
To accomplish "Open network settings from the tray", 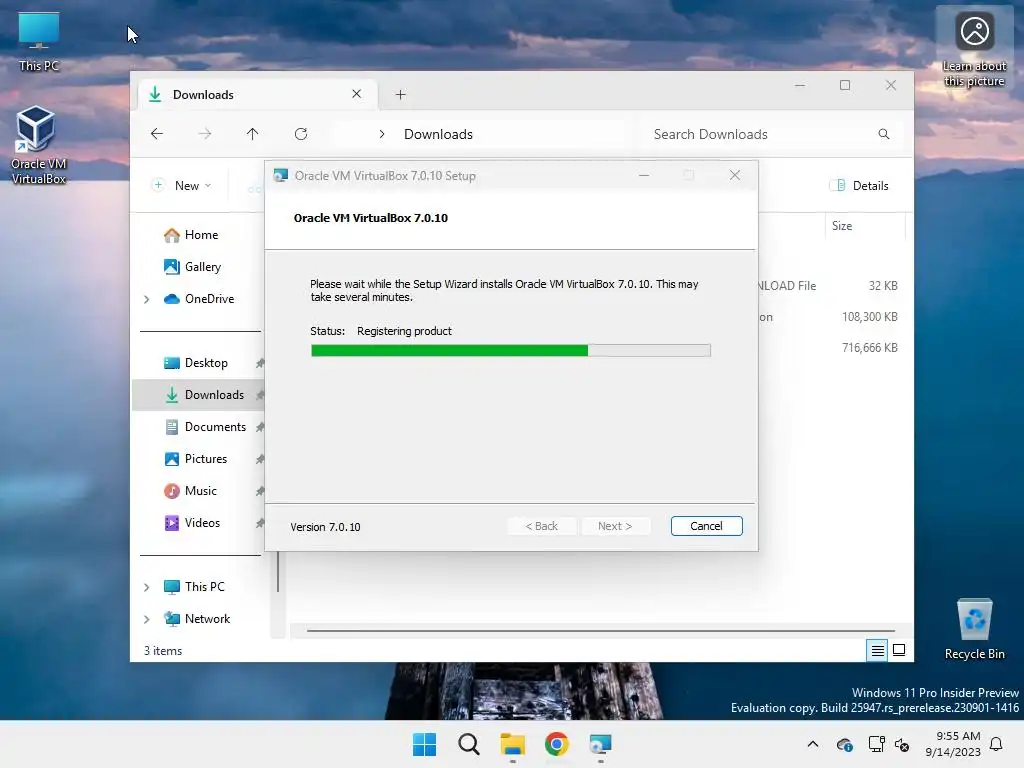I will tap(876, 744).
